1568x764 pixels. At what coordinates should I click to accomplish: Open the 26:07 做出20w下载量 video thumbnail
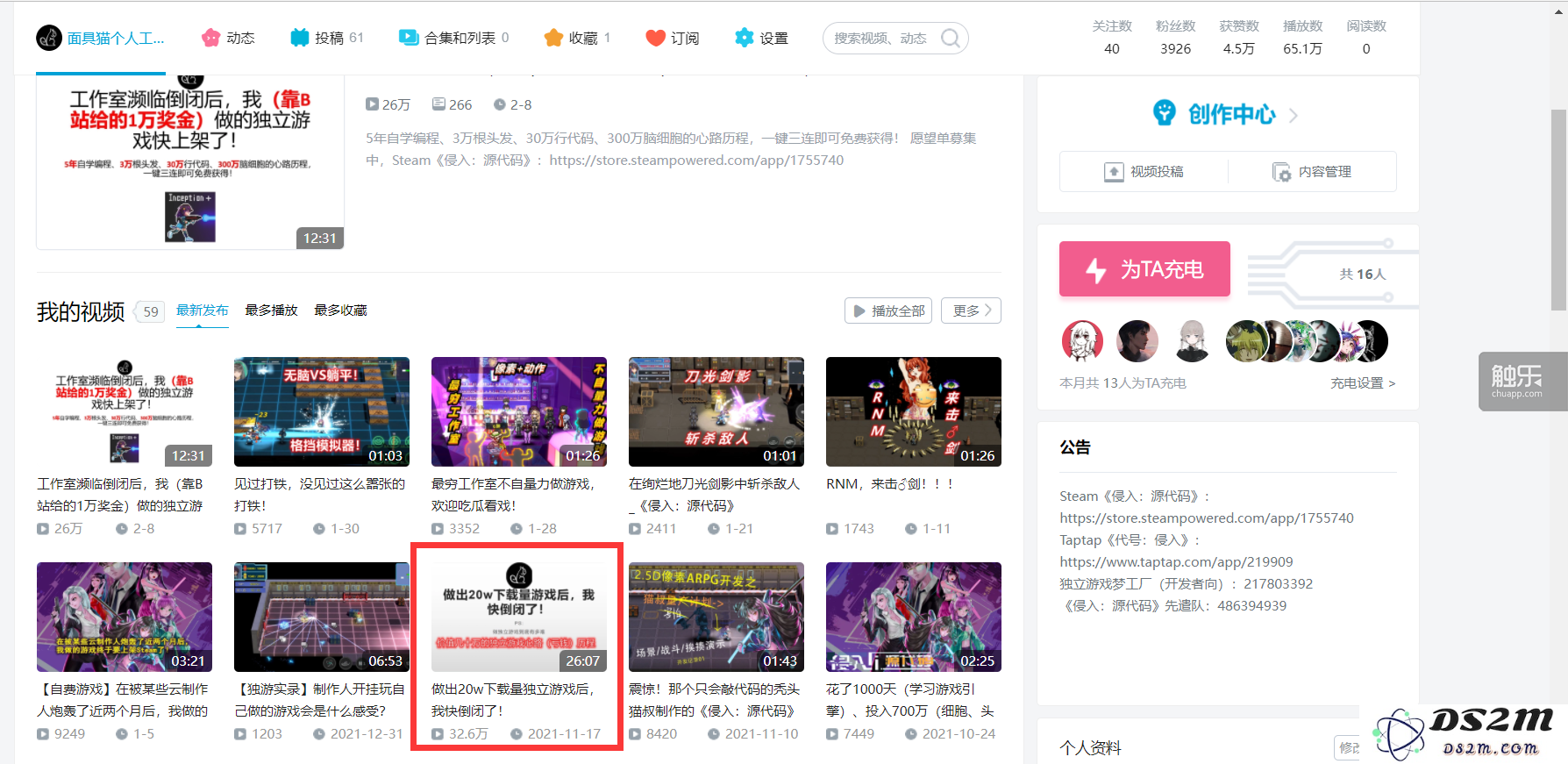(519, 617)
